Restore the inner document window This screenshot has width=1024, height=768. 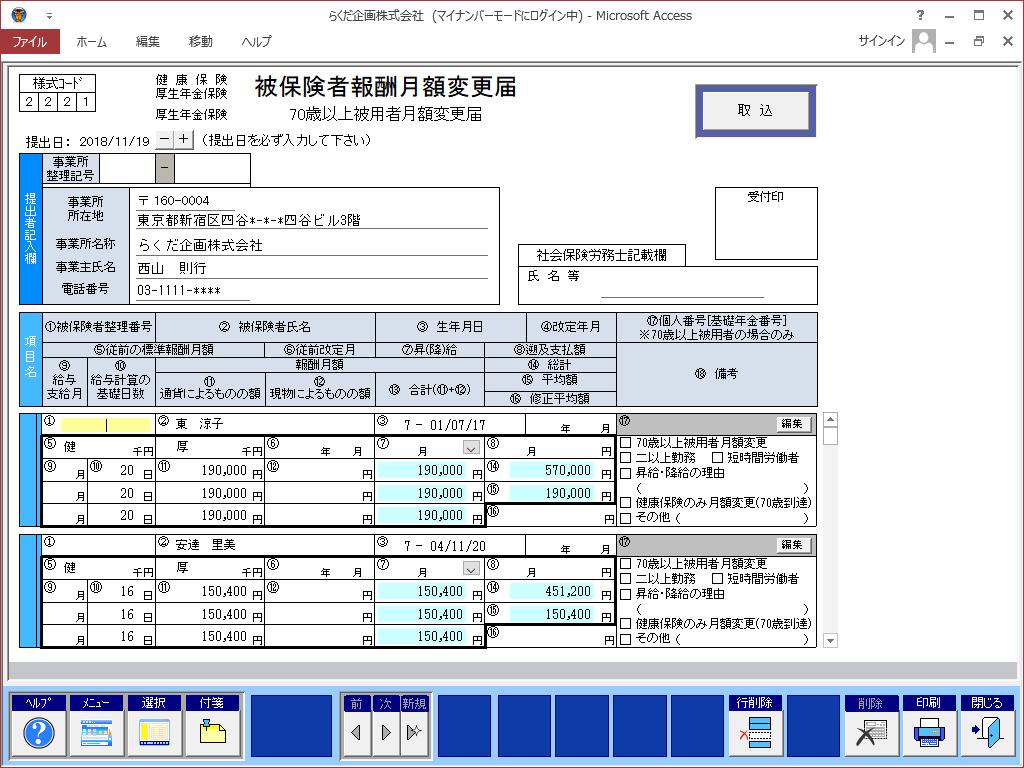[978, 41]
